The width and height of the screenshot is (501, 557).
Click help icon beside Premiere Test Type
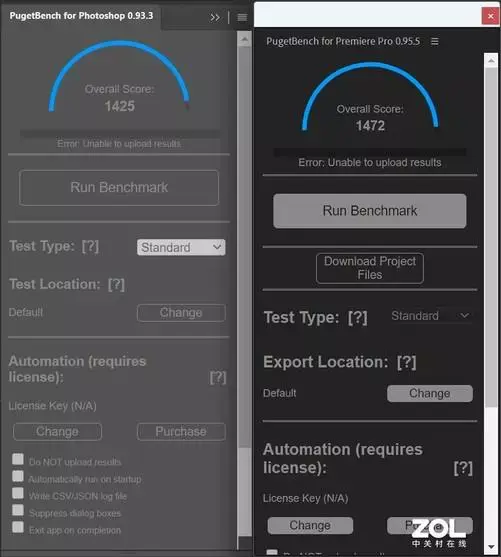point(357,318)
